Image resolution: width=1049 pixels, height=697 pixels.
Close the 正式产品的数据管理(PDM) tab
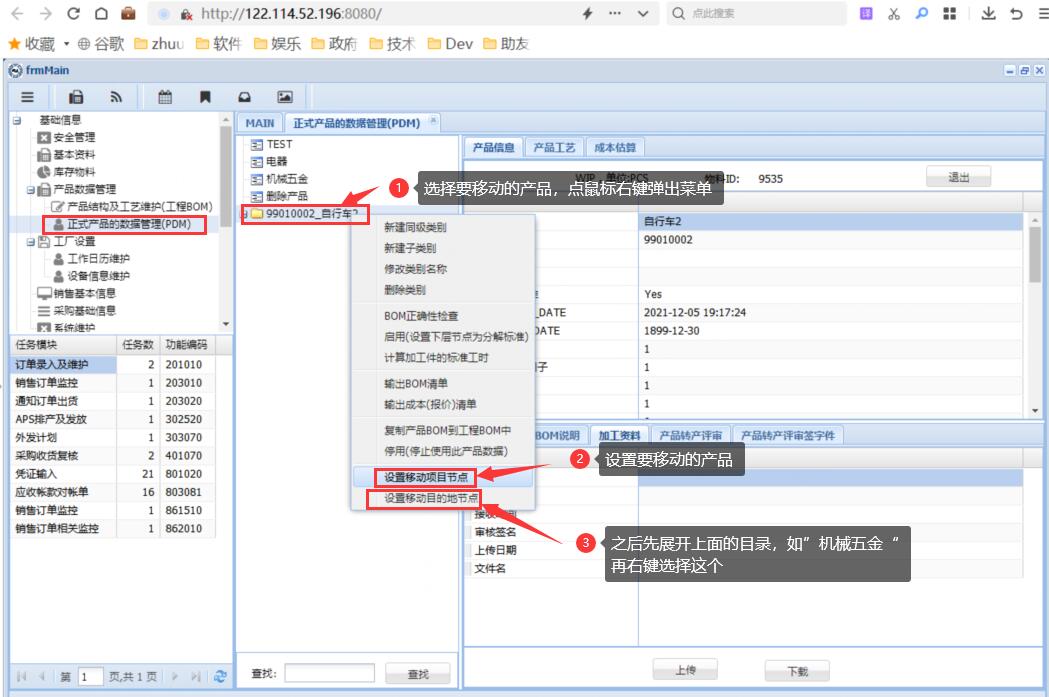pyautogui.click(x=433, y=120)
